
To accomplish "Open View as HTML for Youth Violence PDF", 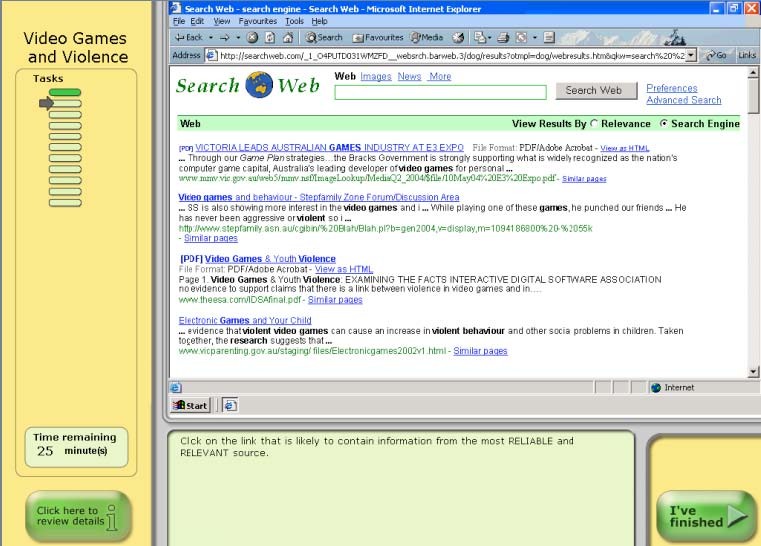I will [344, 269].
